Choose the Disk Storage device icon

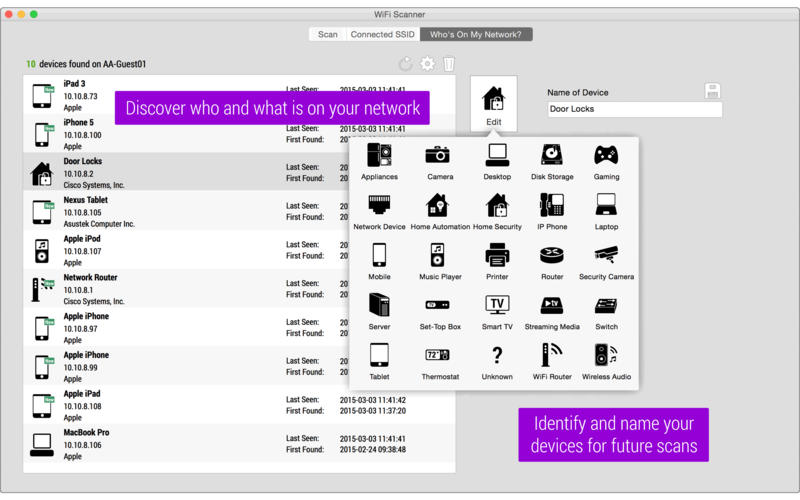(x=552, y=155)
